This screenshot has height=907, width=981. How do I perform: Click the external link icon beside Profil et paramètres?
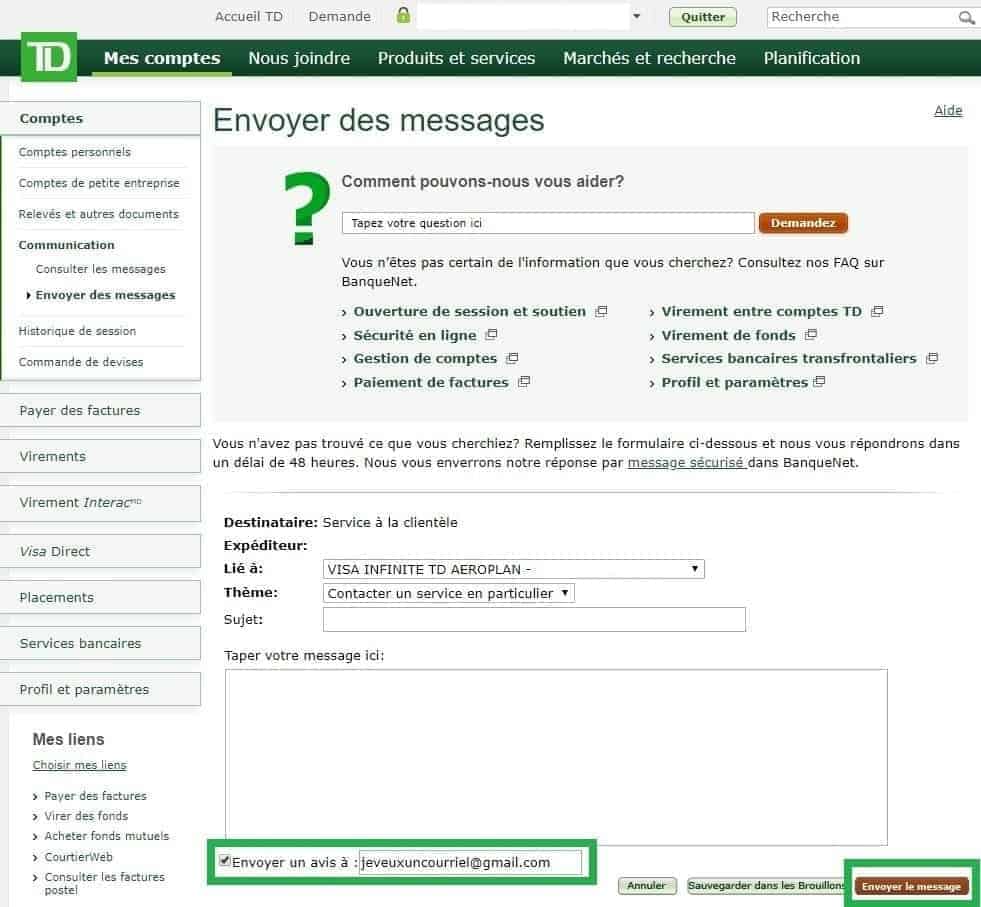point(818,381)
